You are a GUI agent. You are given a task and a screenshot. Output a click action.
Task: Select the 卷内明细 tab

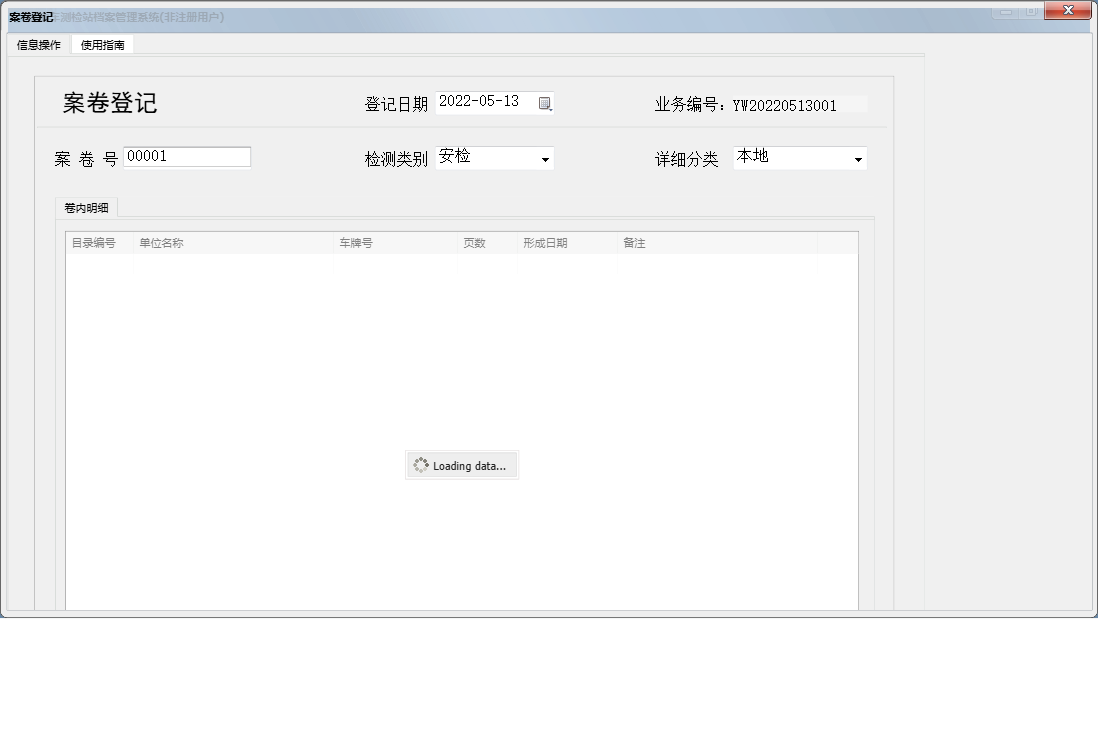(x=87, y=207)
